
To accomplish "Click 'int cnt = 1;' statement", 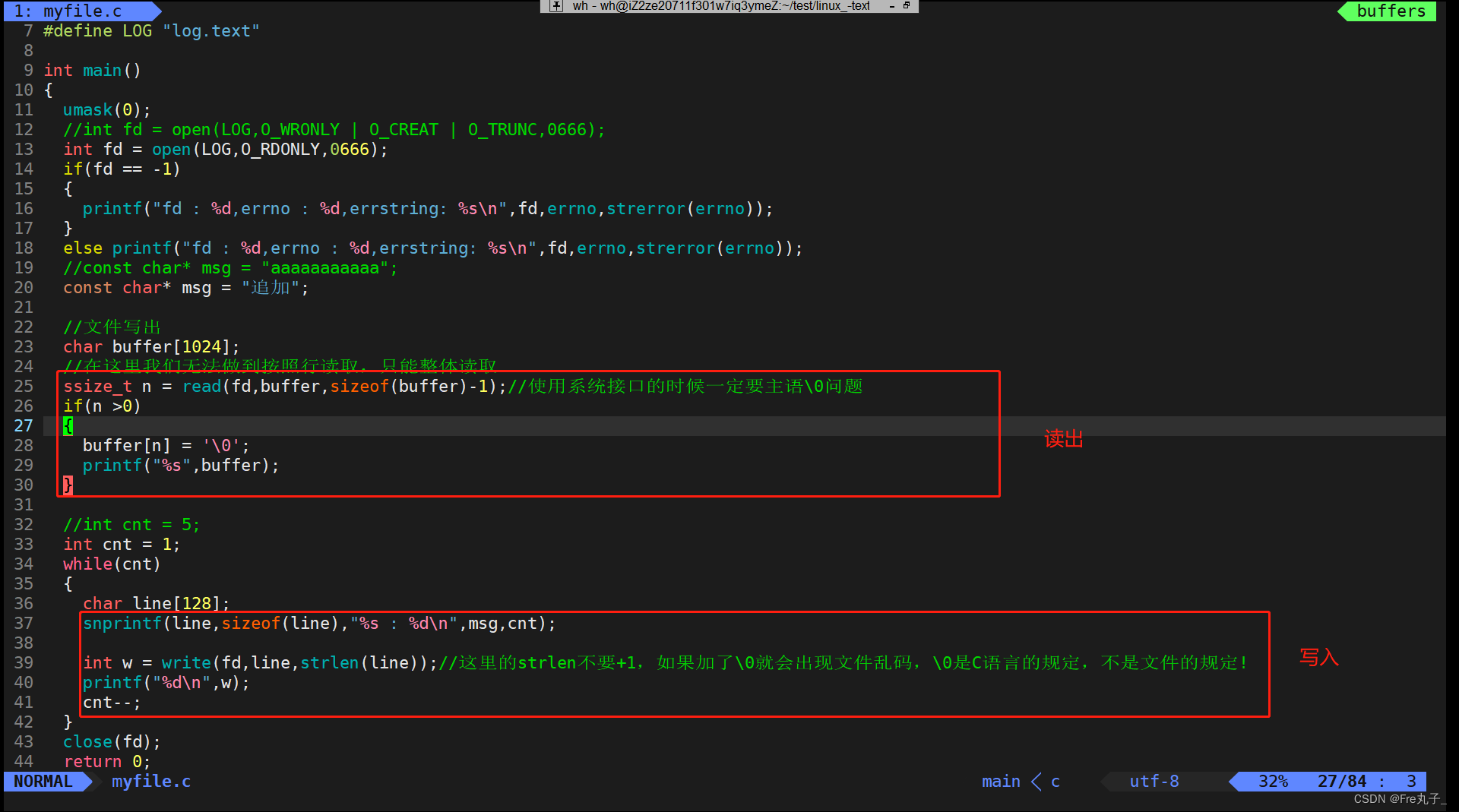I will pos(122,545).
